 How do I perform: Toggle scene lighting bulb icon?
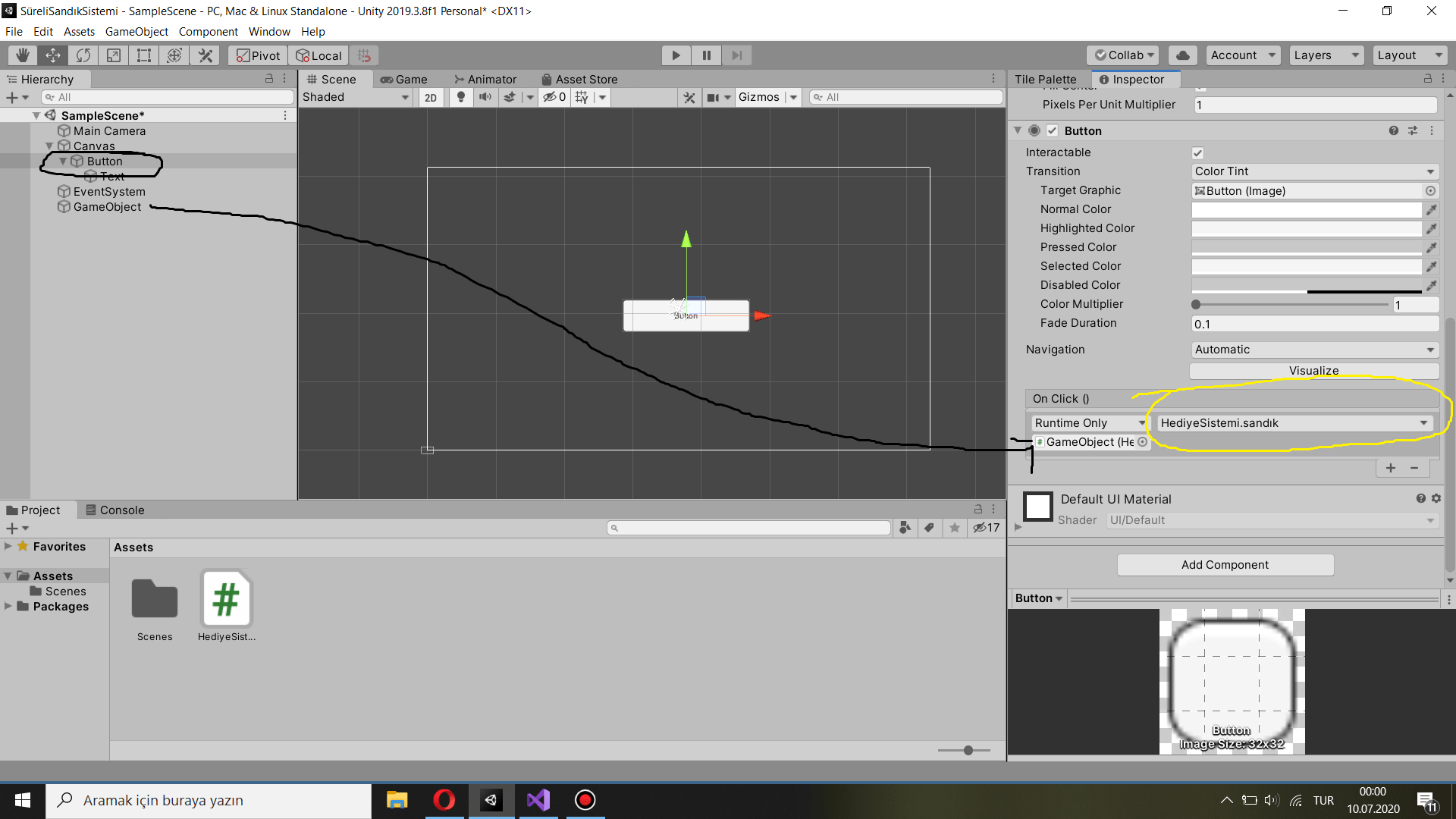[x=461, y=97]
